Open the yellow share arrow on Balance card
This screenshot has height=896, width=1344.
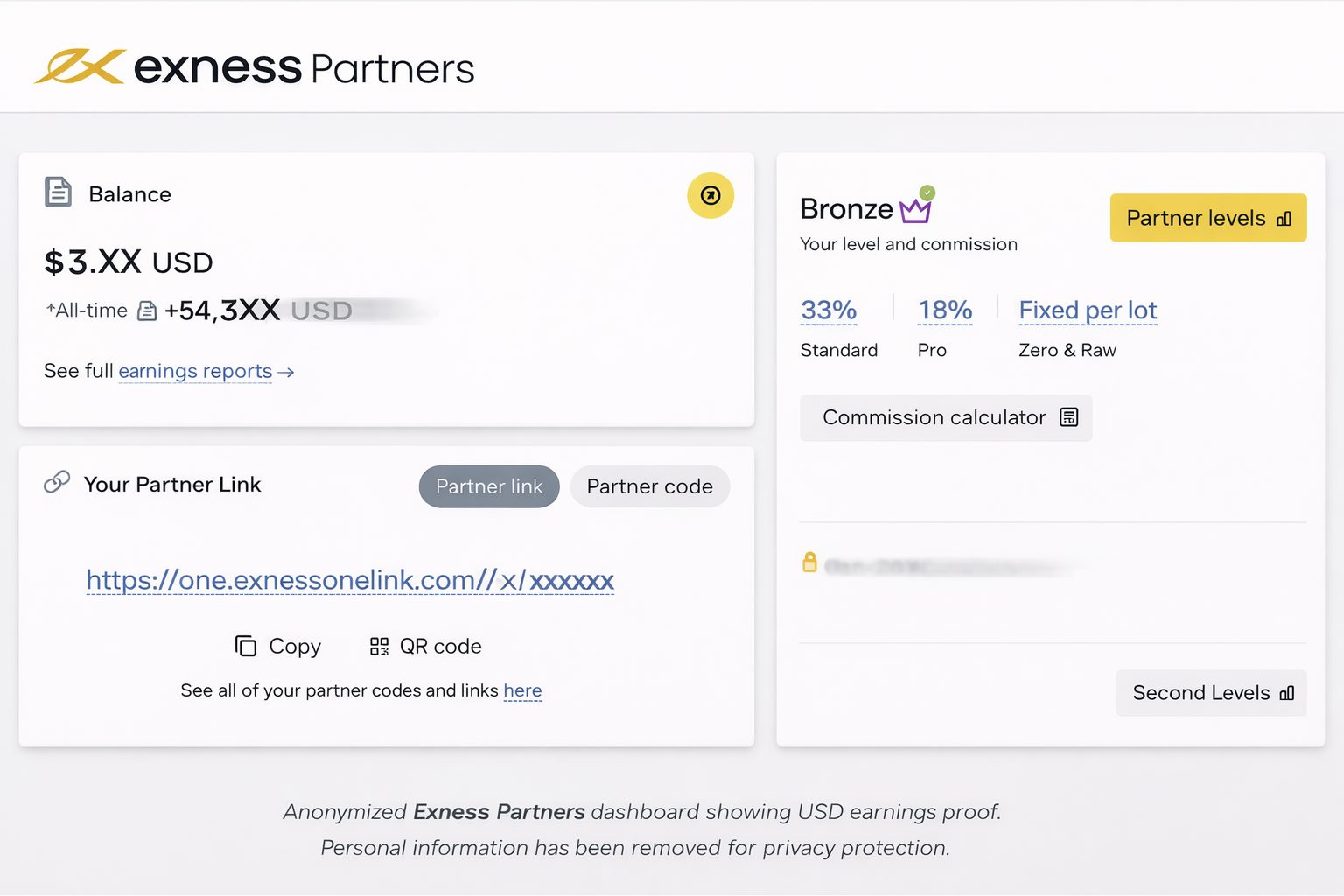710,195
